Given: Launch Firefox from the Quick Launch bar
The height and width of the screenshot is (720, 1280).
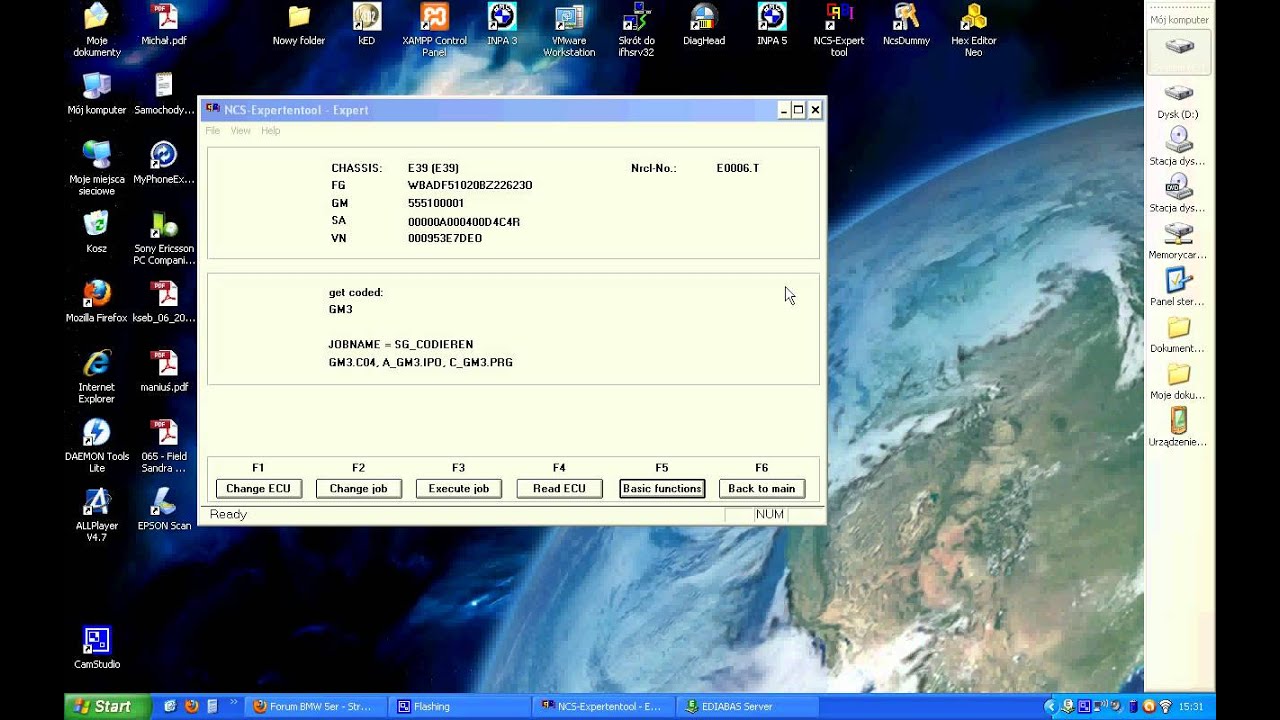Looking at the screenshot, I should pos(191,706).
